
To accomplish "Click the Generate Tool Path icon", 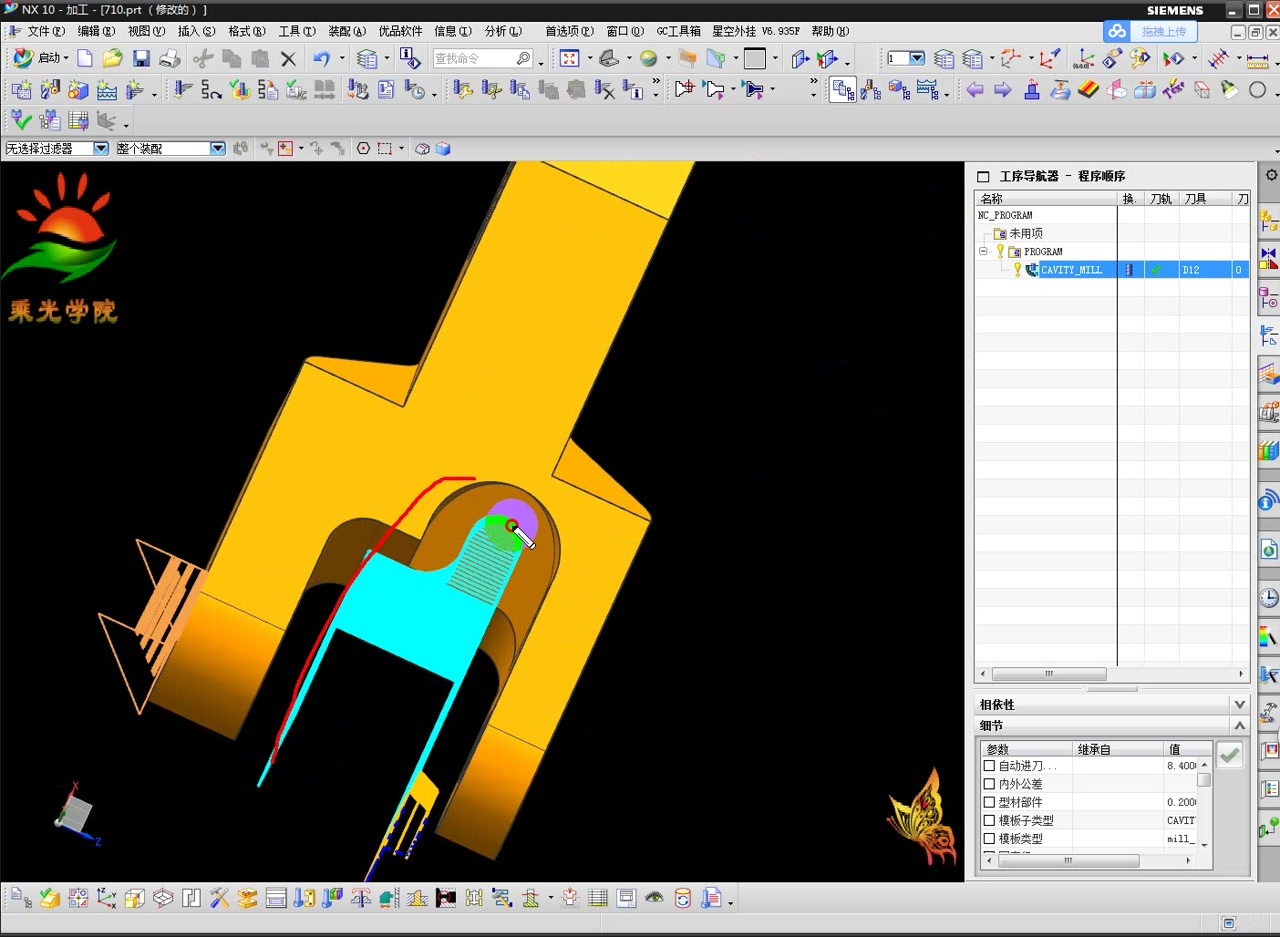I will coord(182,90).
